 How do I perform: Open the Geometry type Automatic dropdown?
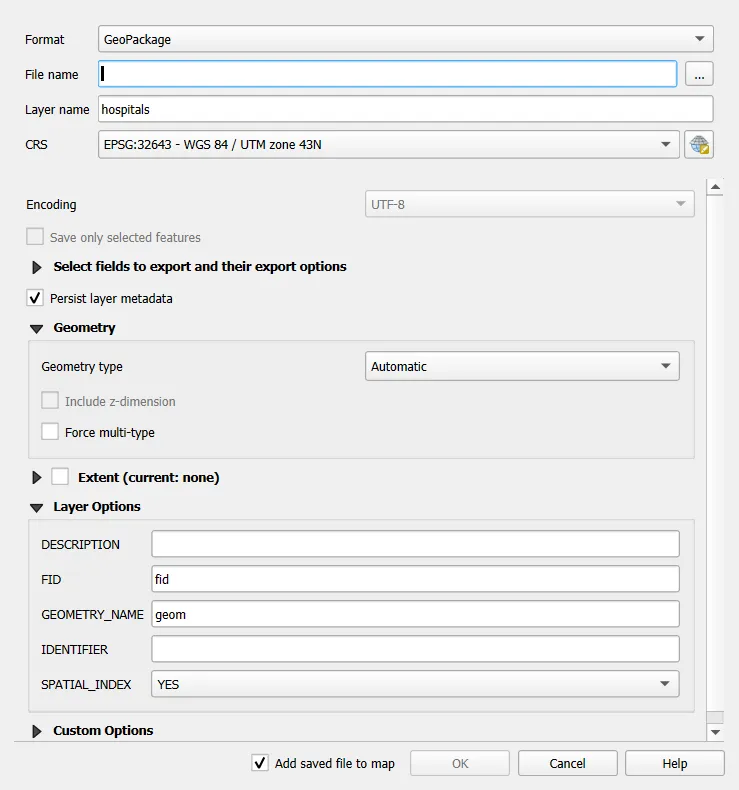[522, 366]
